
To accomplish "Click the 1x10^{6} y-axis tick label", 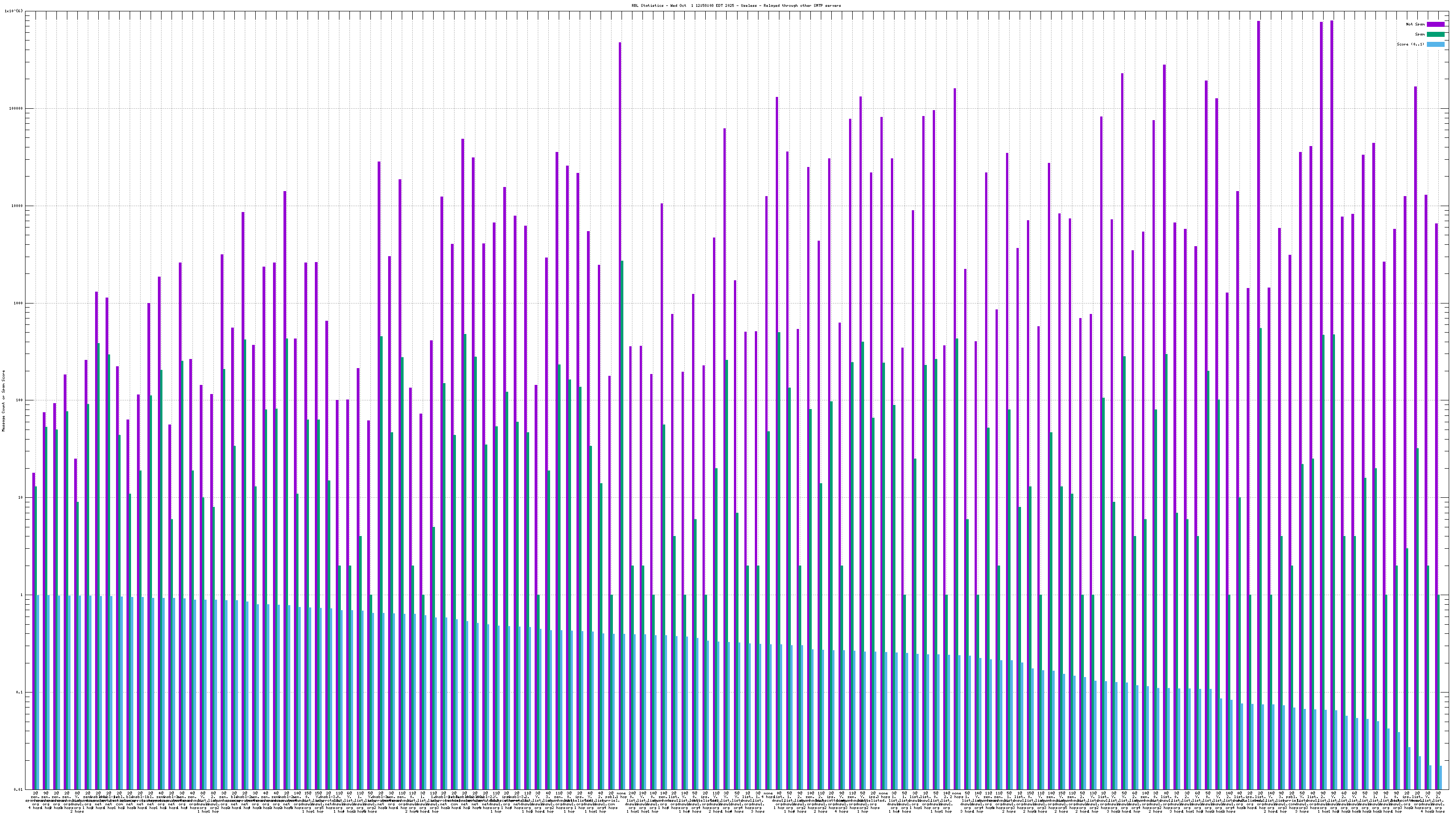I will point(14,11).
